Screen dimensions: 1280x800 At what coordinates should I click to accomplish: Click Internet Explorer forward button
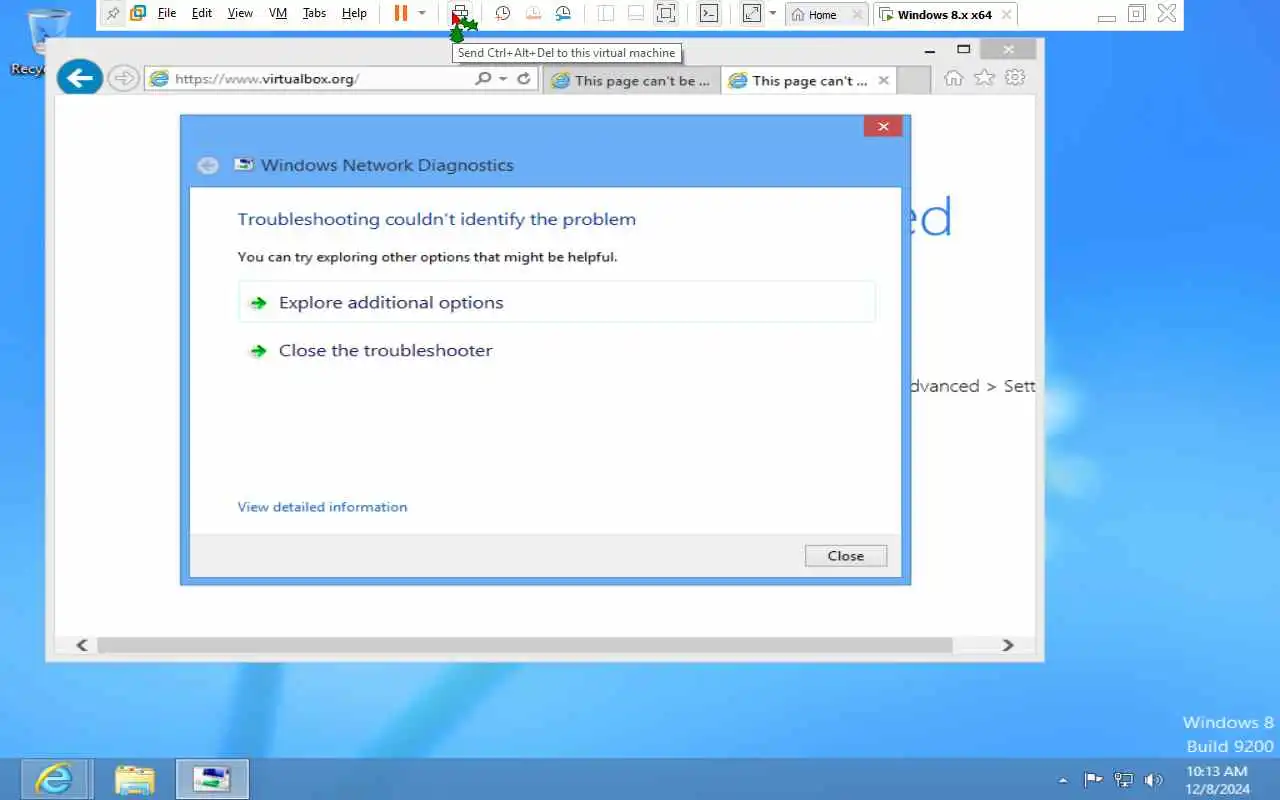(122, 78)
